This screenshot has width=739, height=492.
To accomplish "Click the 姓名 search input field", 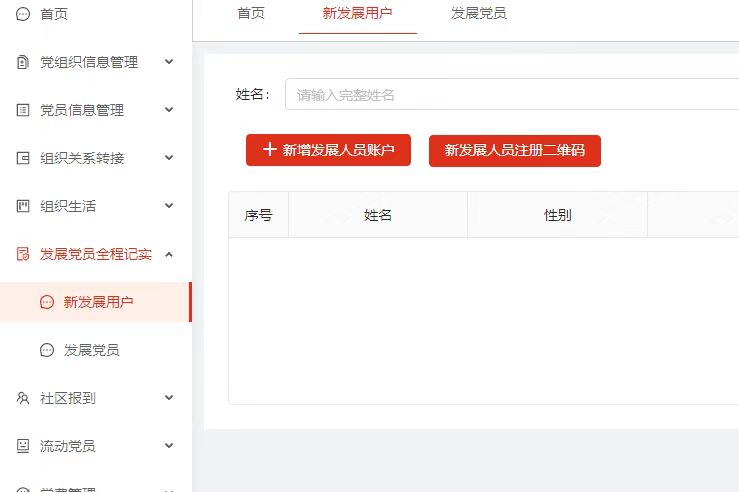I will point(510,94).
